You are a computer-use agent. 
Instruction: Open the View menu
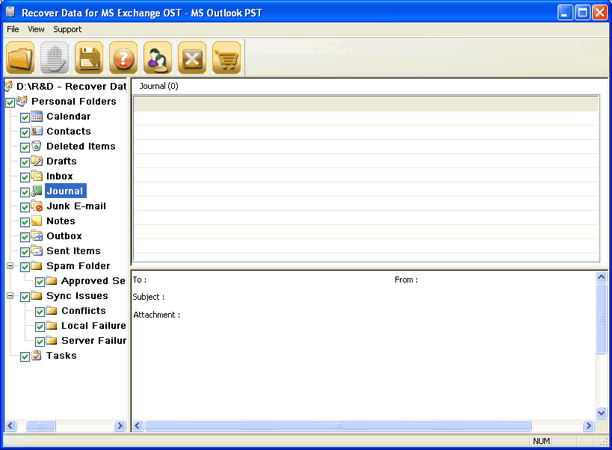(x=36, y=29)
